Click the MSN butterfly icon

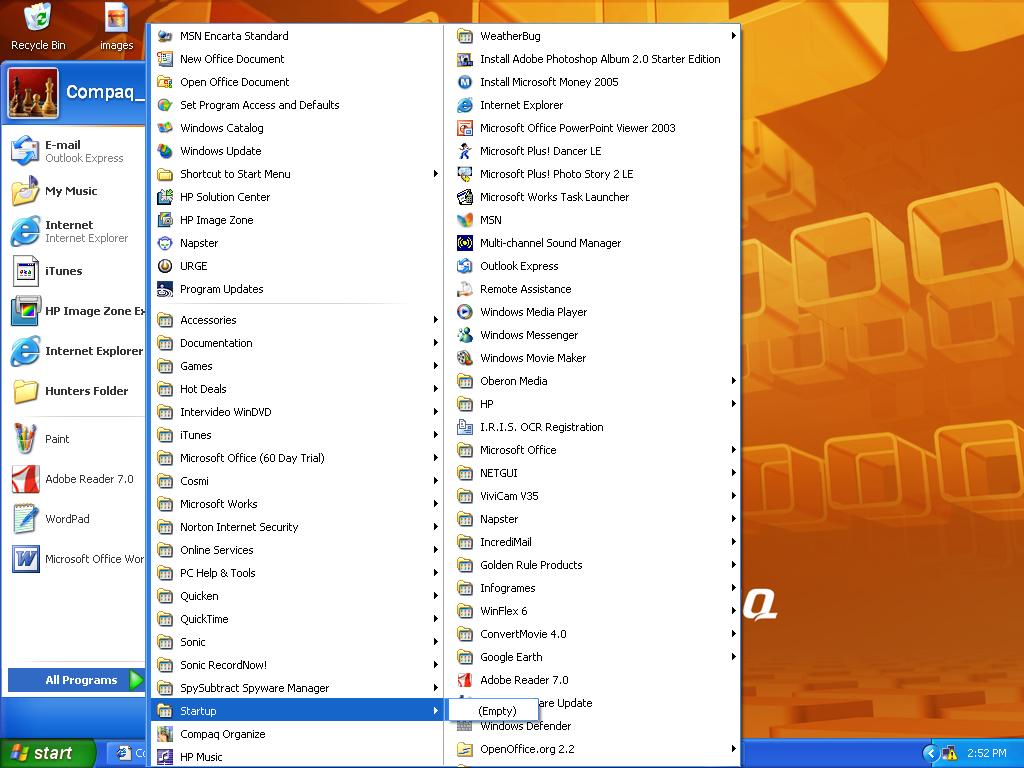point(465,220)
